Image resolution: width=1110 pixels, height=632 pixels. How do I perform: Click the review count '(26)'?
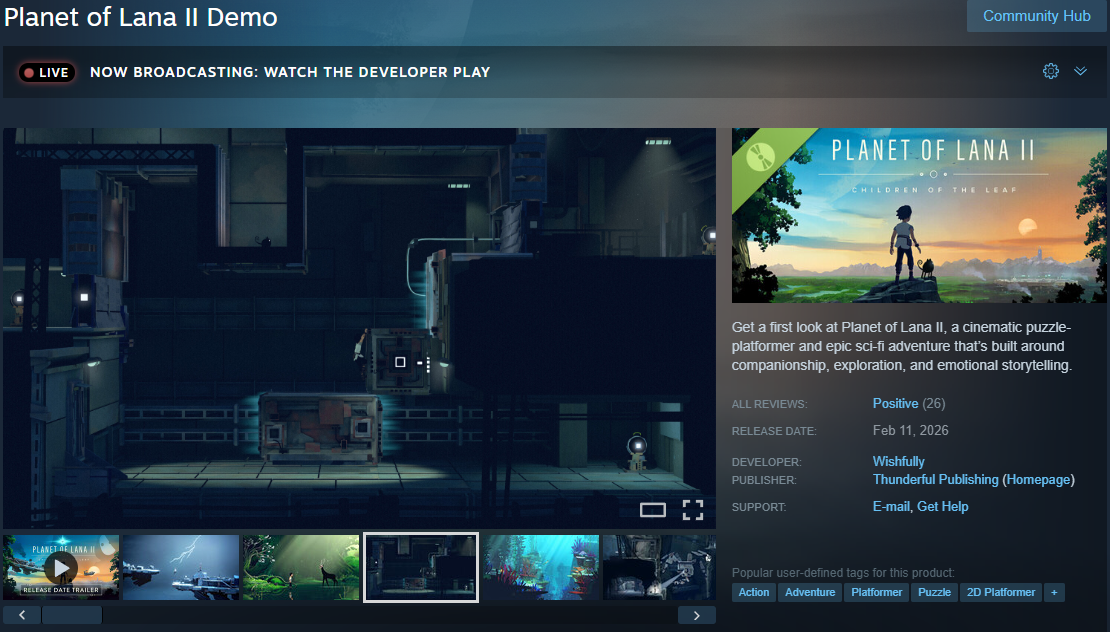coord(934,403)
